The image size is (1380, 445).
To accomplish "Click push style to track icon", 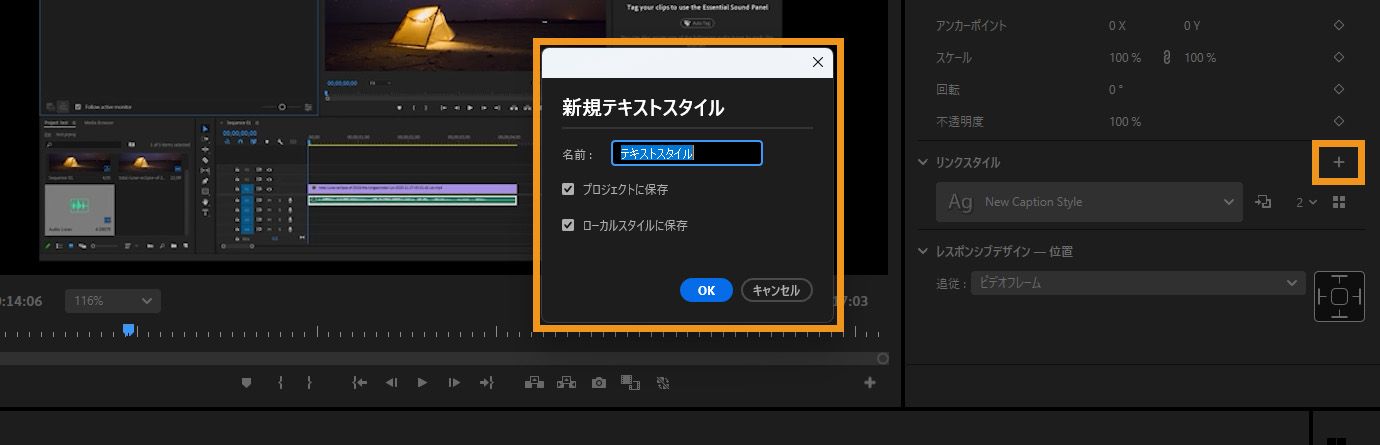I will click(1263, 202).
